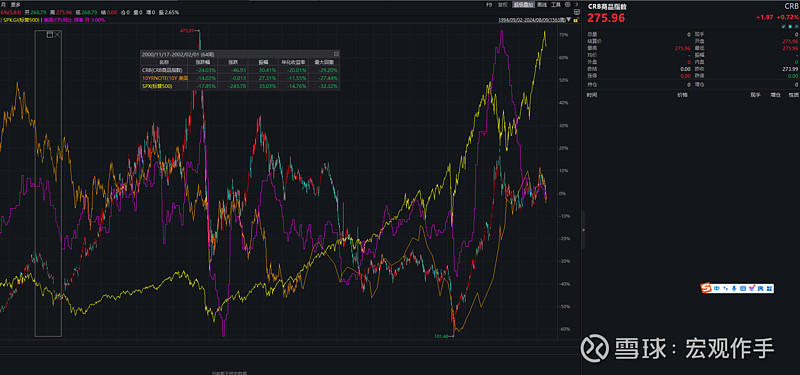Image resolution: width=800 pixels, height=375 pixels.
Task: Close the range selection box with X
Action: 57,35
